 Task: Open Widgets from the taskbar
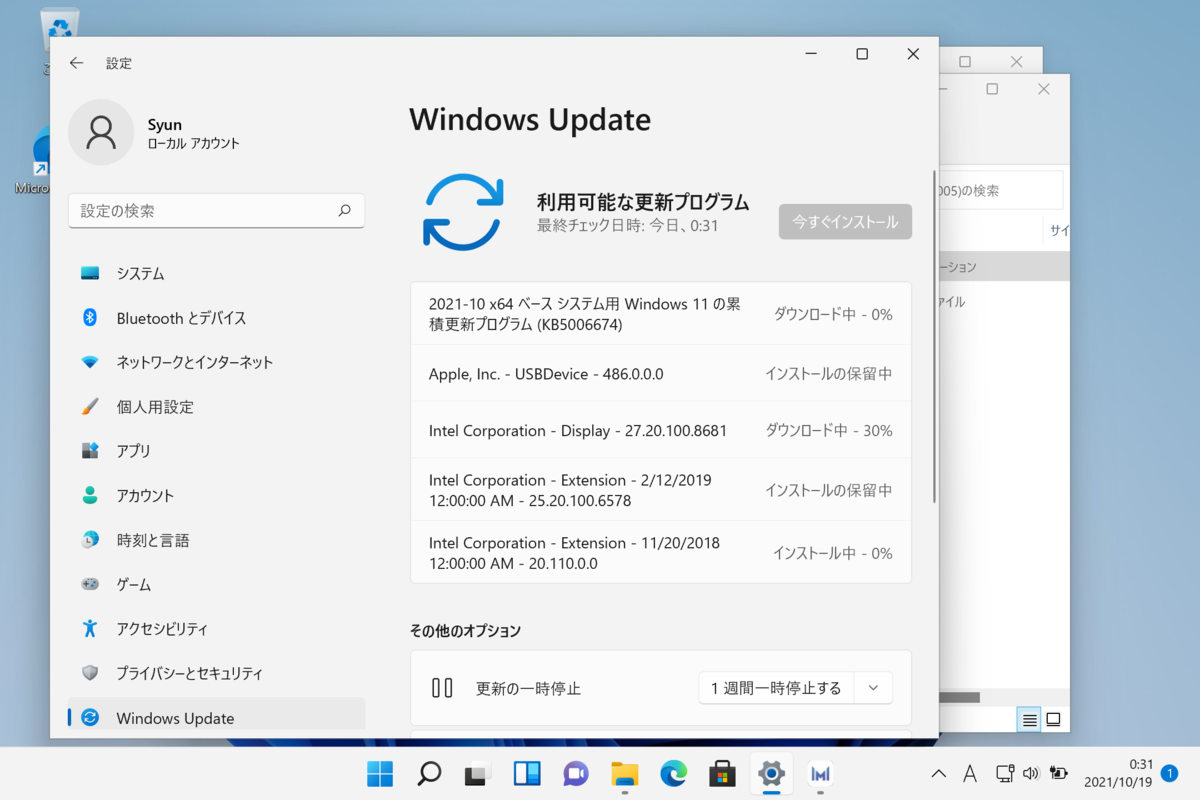527,773
